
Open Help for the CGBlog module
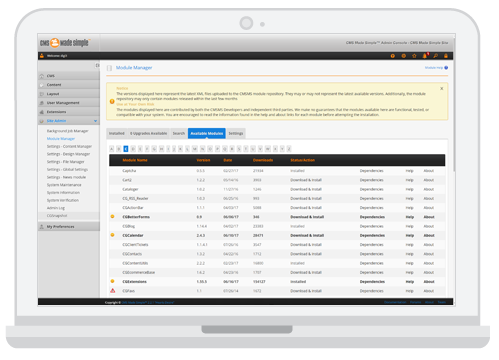click(409, 226)
